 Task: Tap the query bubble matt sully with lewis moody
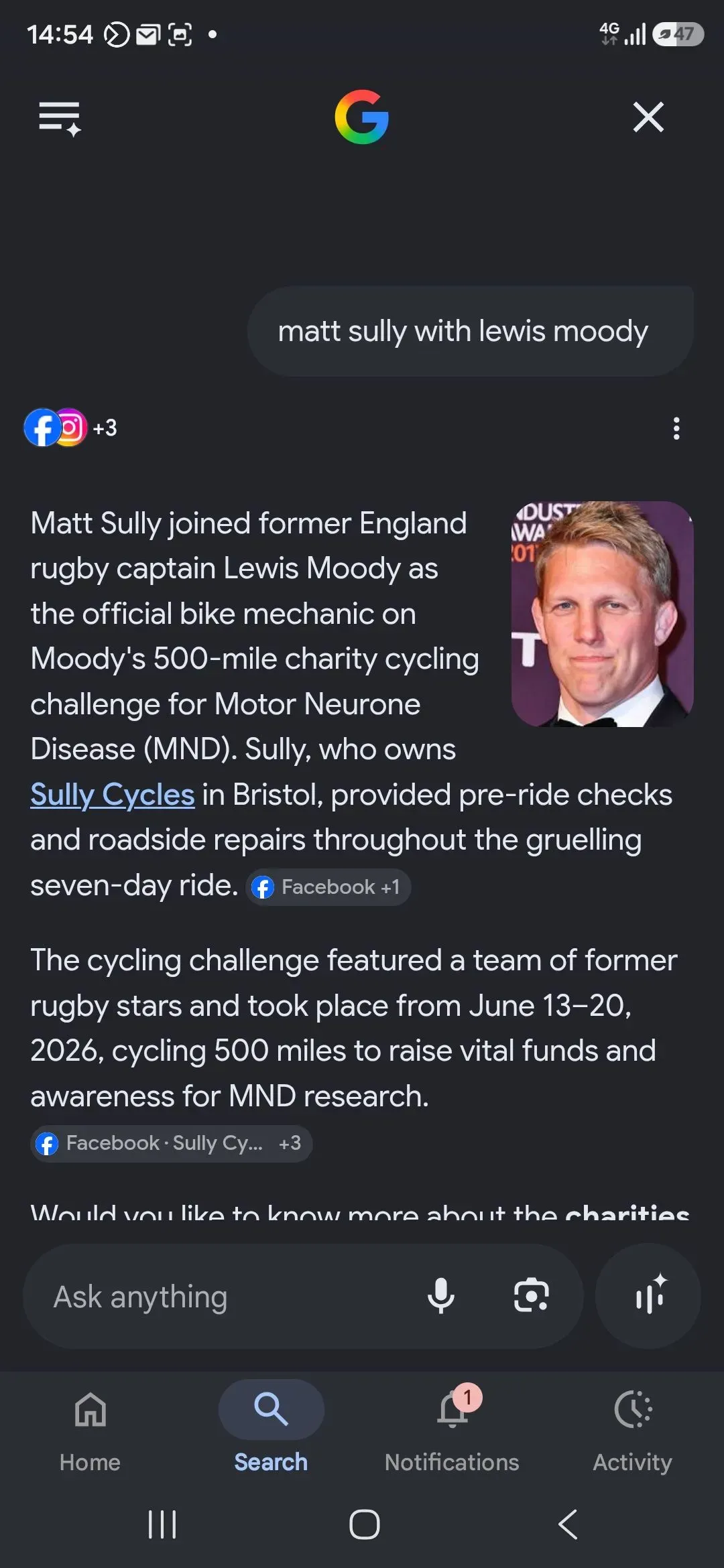click(x=471, y=331)
